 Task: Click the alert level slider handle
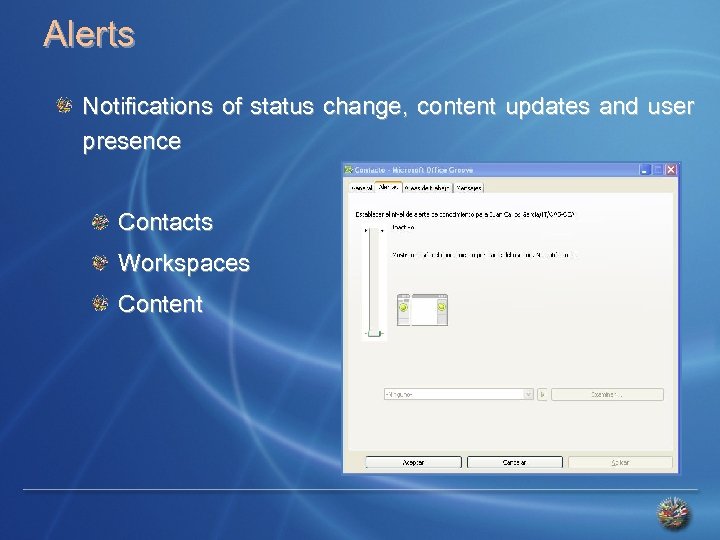tap(375, 333)
